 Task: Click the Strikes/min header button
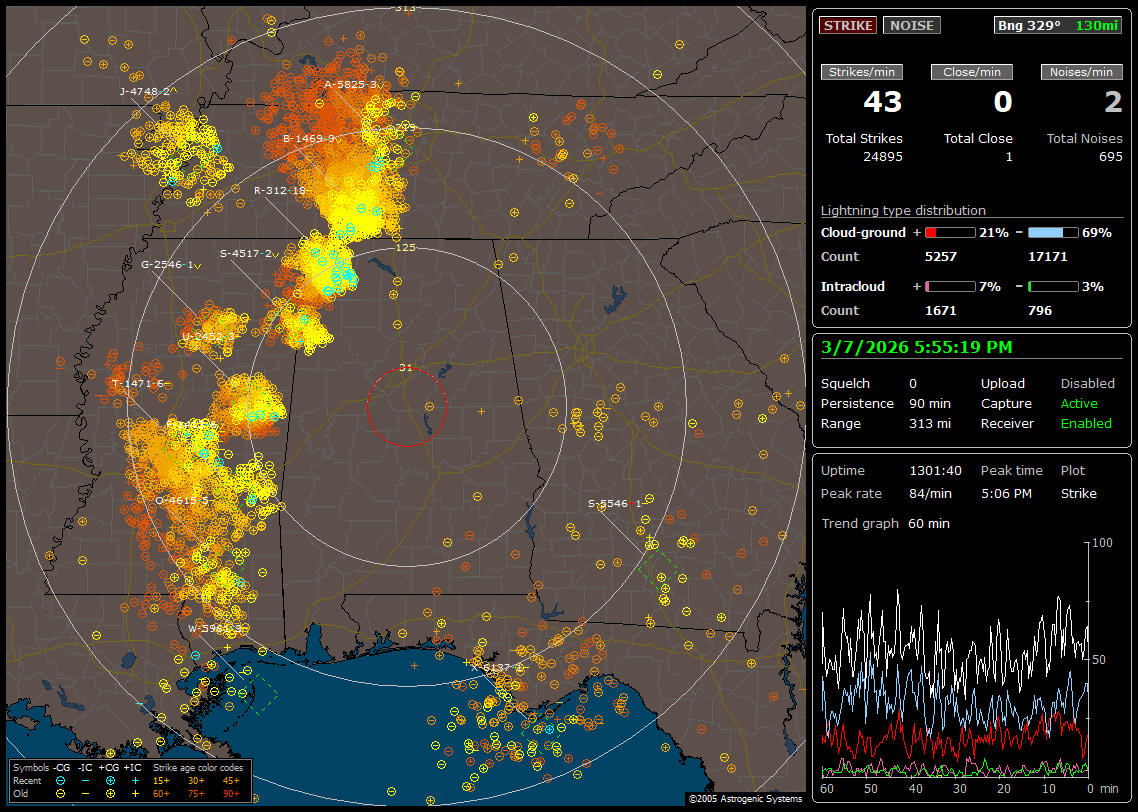[861, 72]
